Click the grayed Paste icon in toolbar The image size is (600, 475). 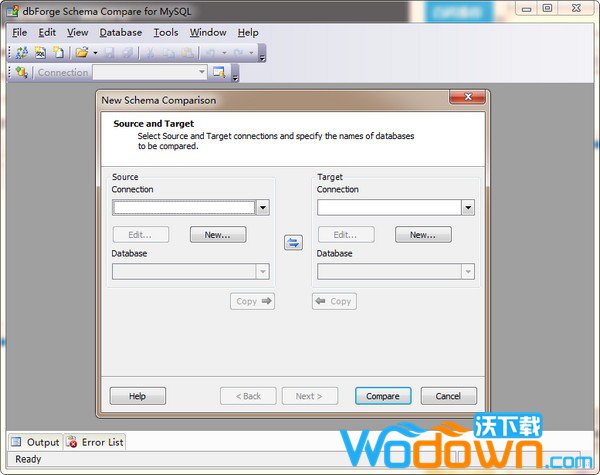(x=187, y=53)
